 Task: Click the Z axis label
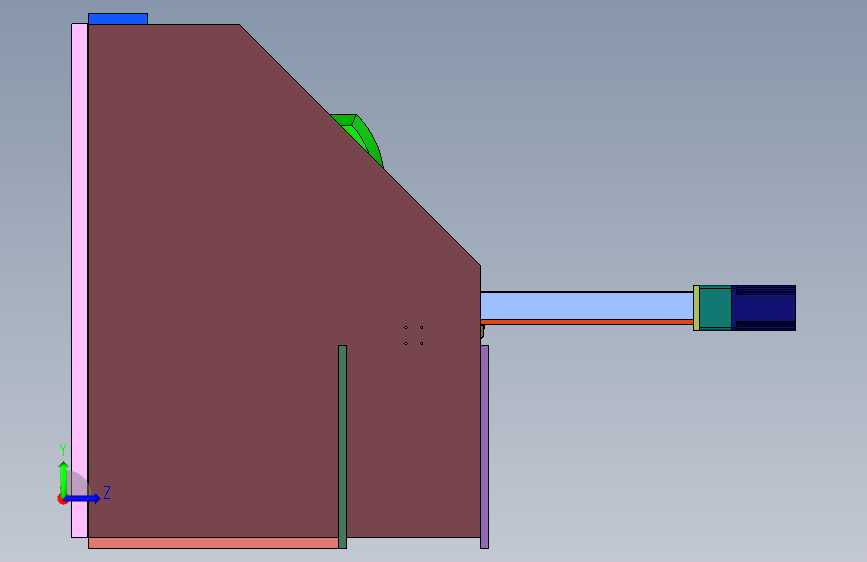[x=107, y=492]
